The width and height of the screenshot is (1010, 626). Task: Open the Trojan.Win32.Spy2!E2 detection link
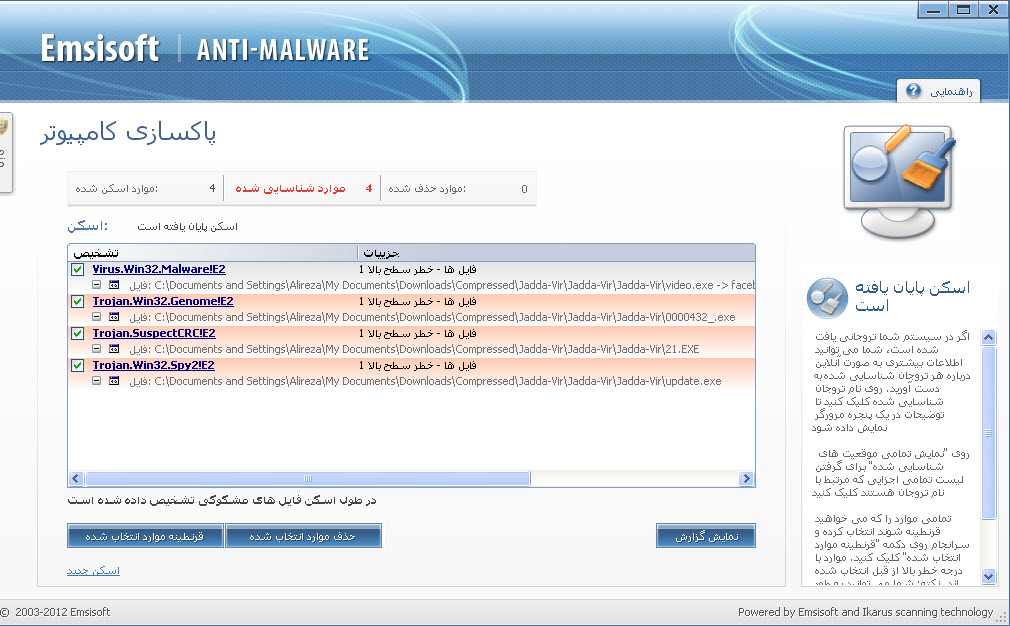click(153, 365)
